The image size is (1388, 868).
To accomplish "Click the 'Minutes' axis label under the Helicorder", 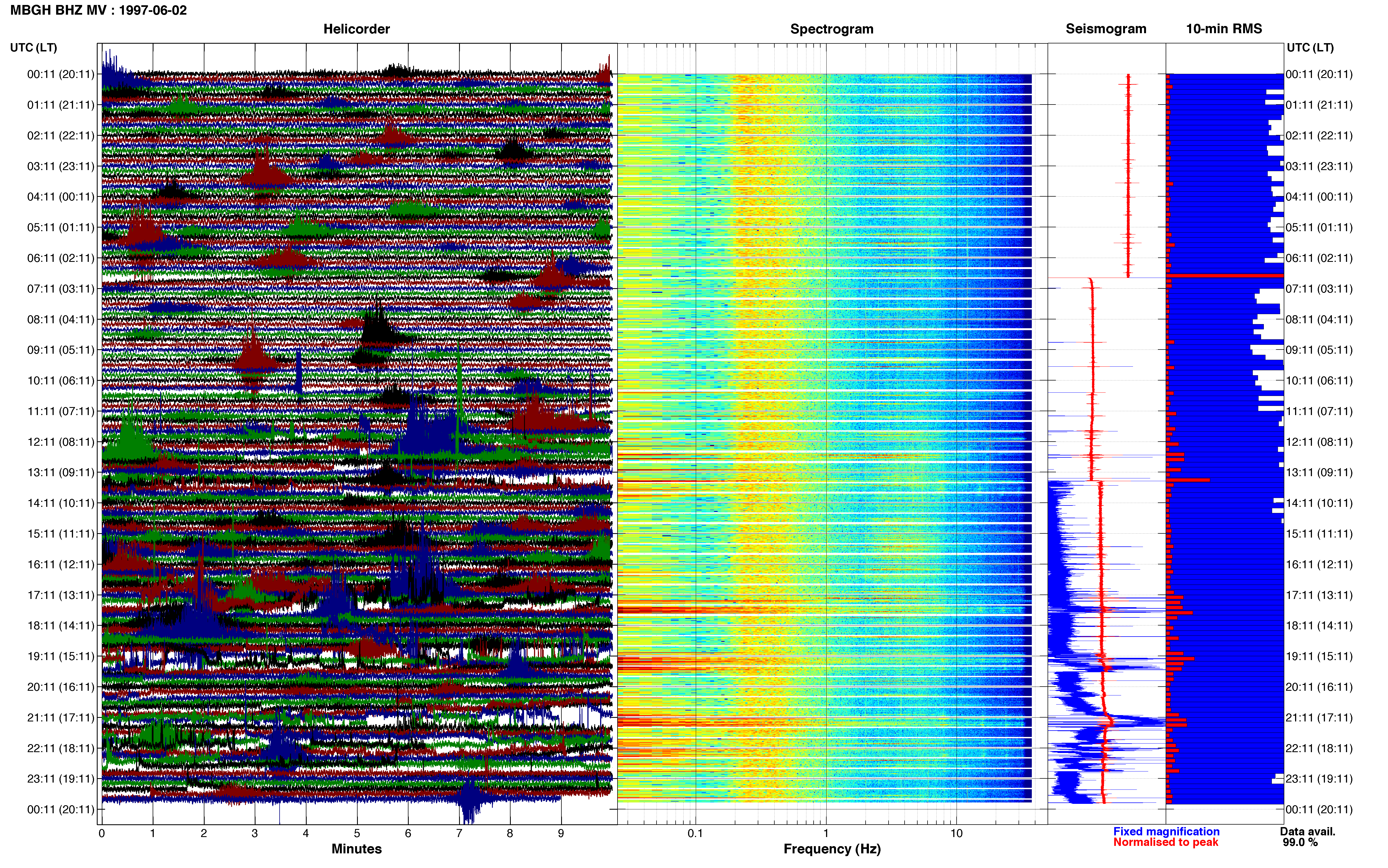I will pos(356,849).
